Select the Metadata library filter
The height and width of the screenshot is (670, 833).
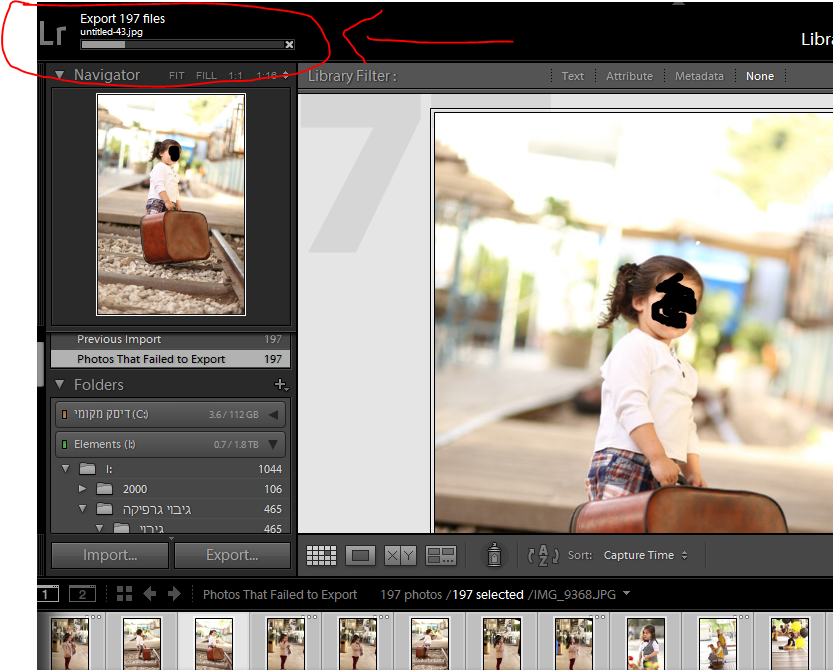coord(699,76)
